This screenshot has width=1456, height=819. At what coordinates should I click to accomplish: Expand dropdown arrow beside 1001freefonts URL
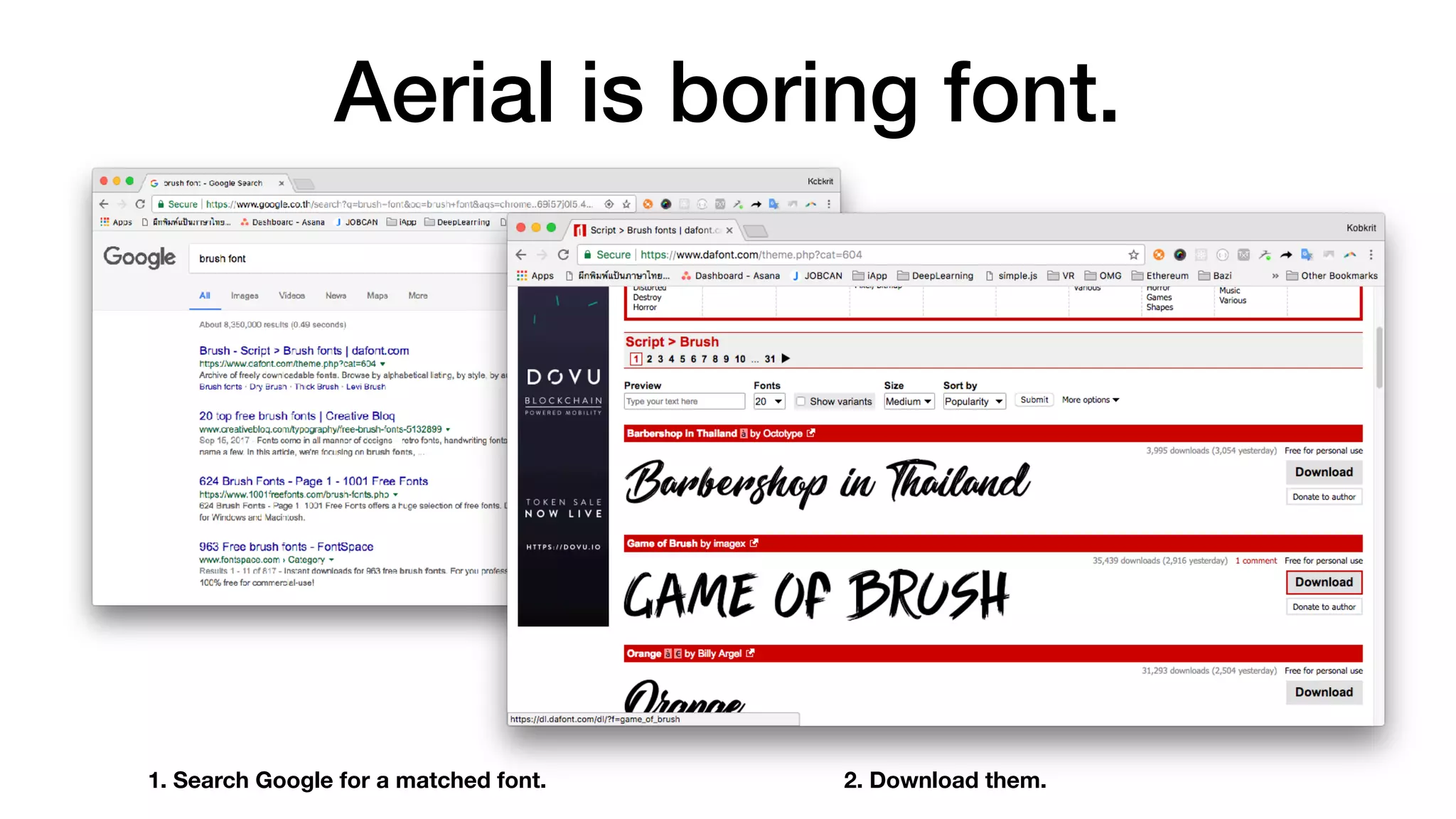[x=395, y=495]
